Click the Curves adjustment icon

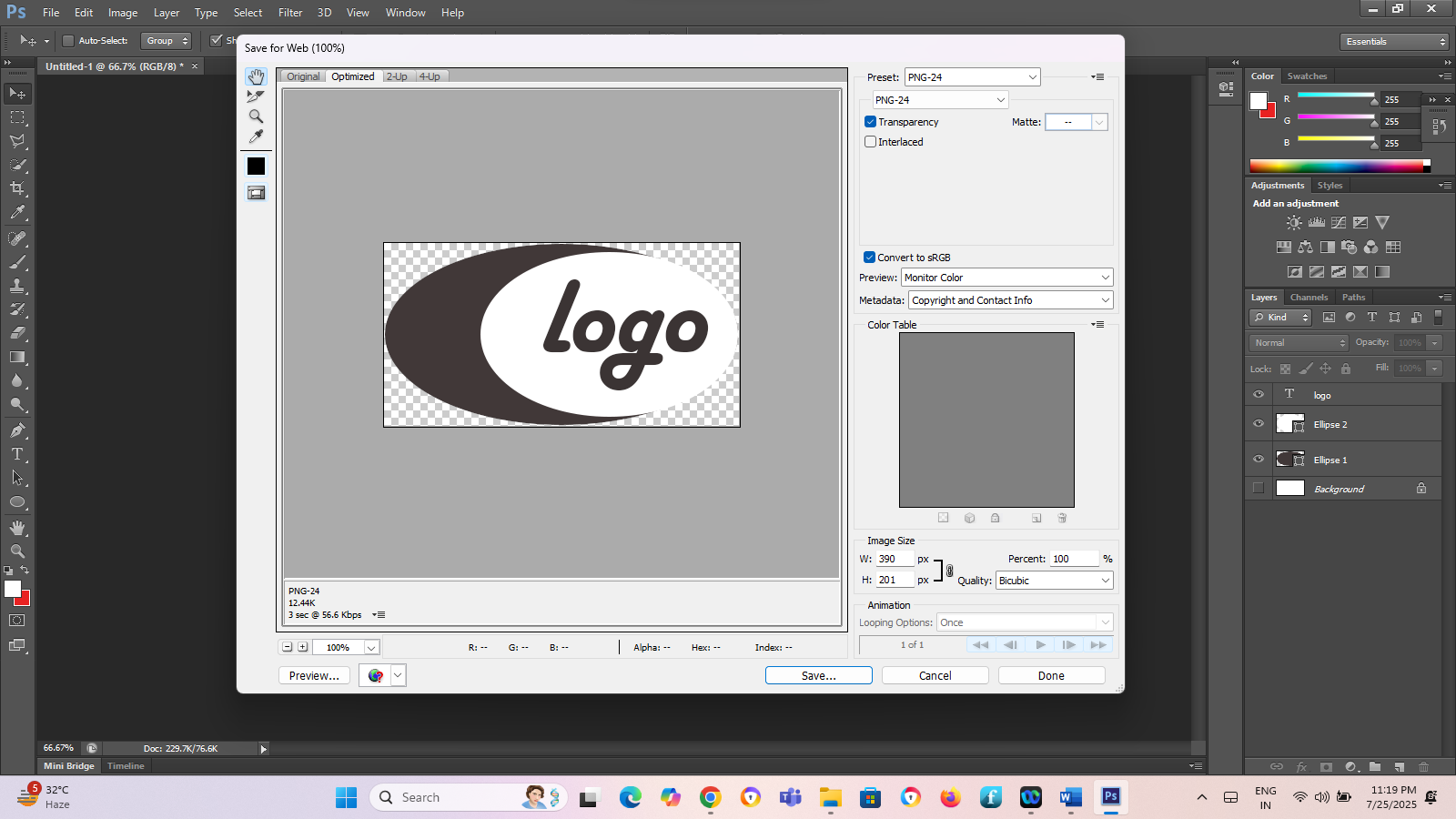[x=1339, y=222]
